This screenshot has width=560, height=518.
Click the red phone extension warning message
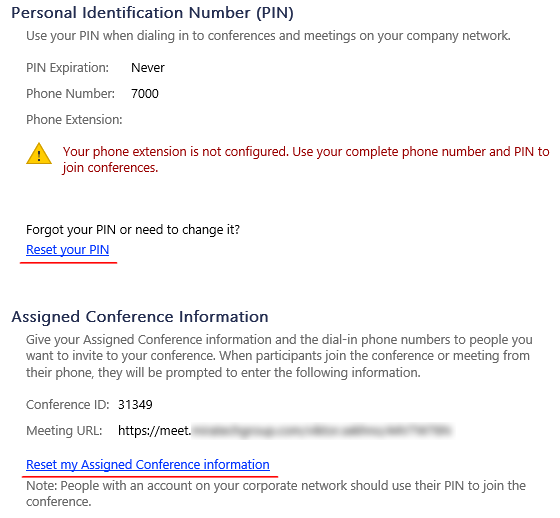(306, 159)
